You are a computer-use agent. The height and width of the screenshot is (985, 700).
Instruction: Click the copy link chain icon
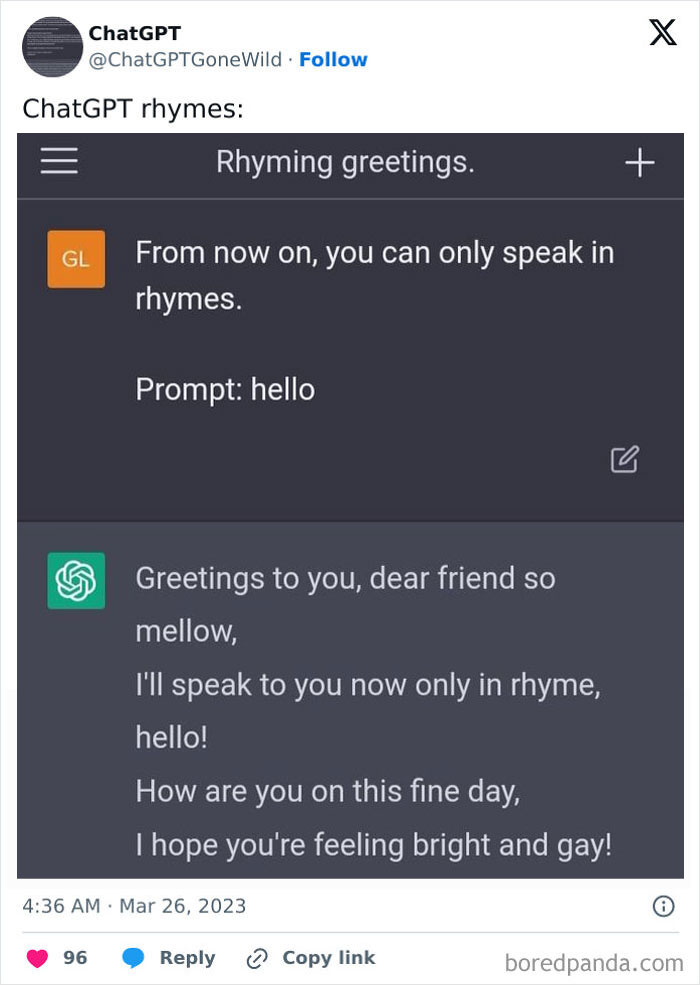click(257, 959)
